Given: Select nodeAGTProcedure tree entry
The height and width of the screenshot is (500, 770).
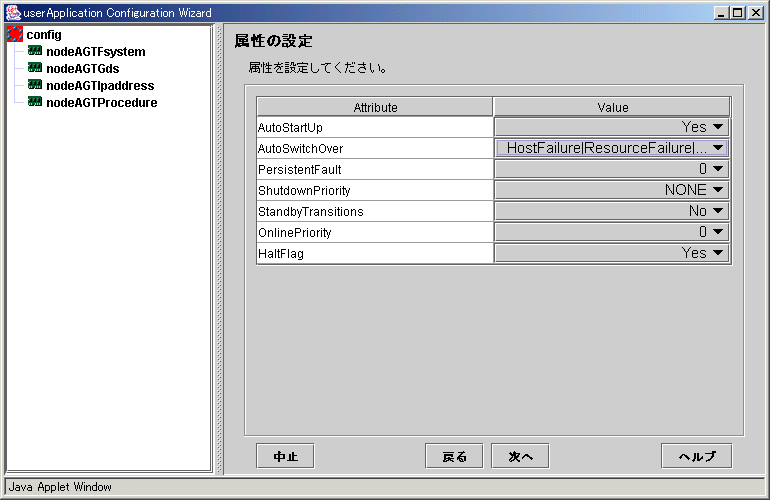Looking at the screenshot, I should [102, 103].
